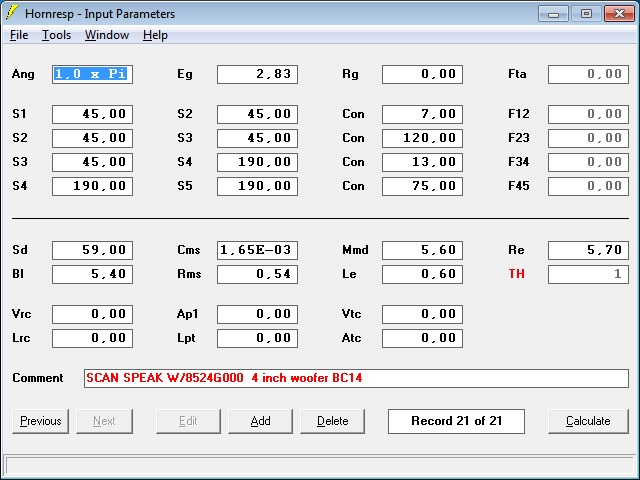Click the Rg input field
This screenshot has width=640, height=480.
point(422,74)
